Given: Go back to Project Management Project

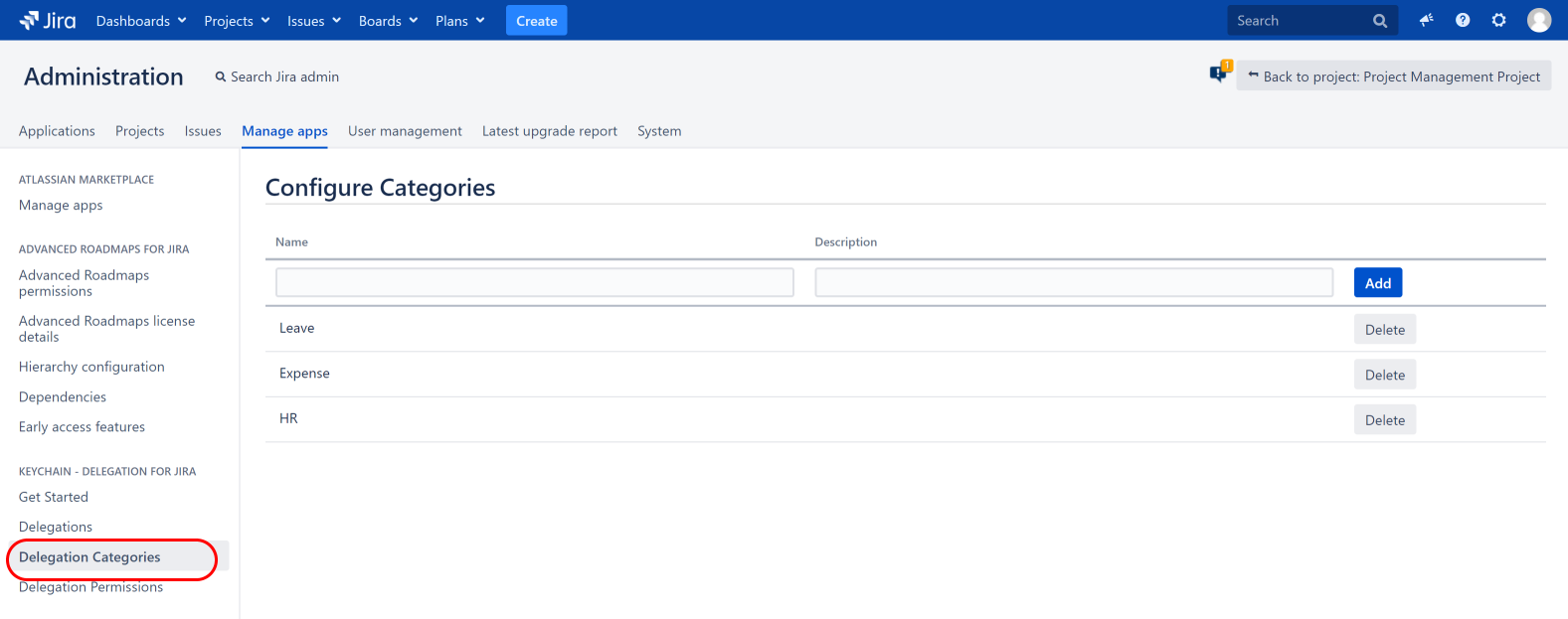Looking at the screenshot, I should [x=1393, y=77].
